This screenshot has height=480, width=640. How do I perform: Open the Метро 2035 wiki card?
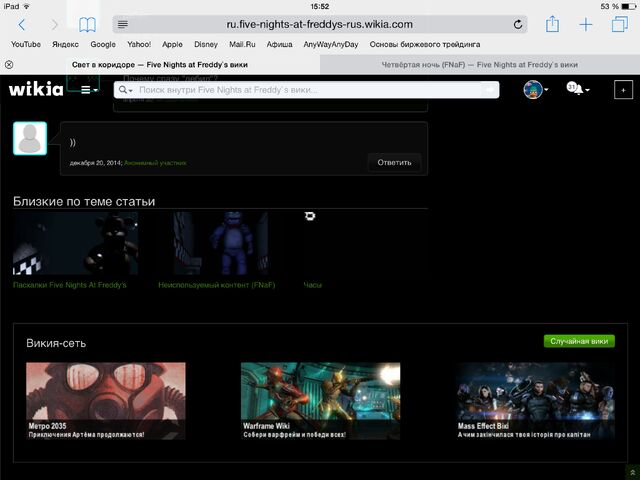point(106,401)
